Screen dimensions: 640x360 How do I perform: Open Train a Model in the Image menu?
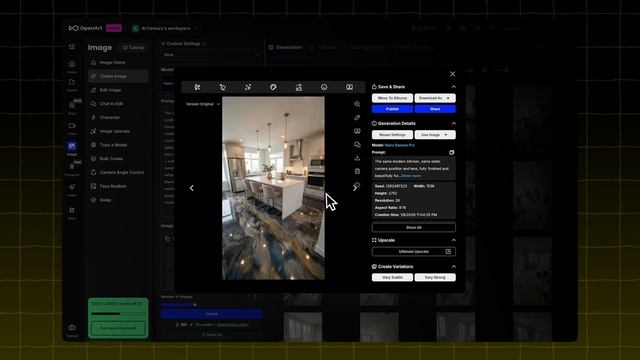(118, 145)
